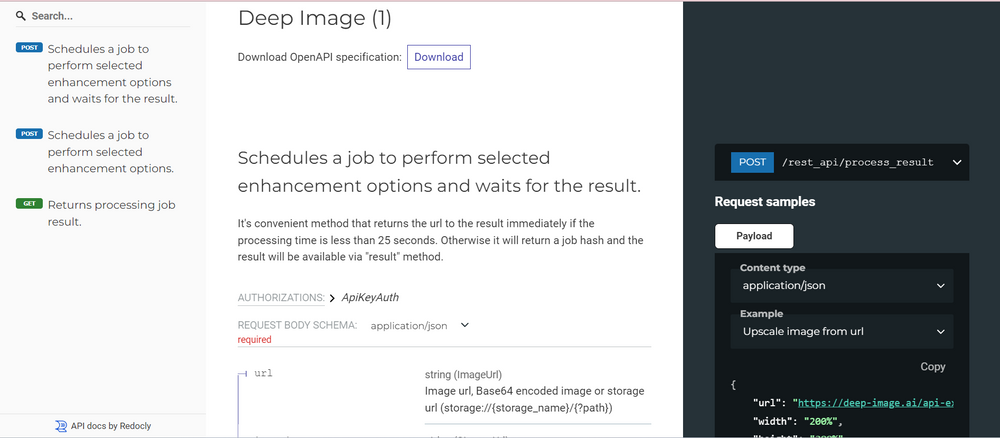
Task: Click the second POST badge in sidebar
Action: point(29,134)
